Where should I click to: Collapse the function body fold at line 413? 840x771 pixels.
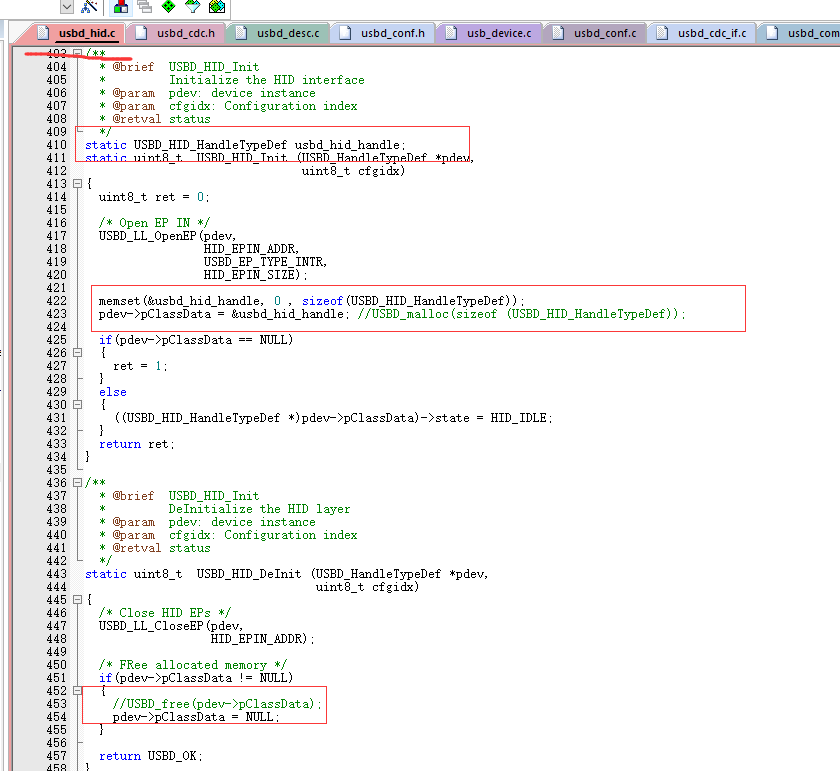tap(78, 183)
